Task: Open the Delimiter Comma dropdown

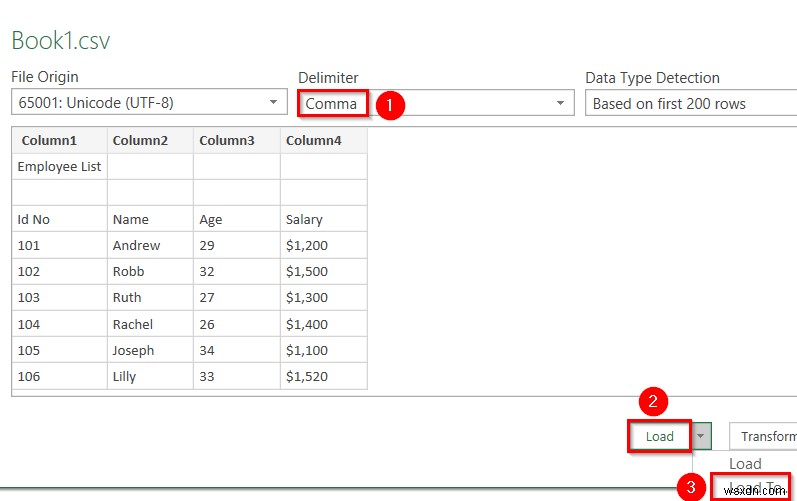Action: click(x=436, y=103)
